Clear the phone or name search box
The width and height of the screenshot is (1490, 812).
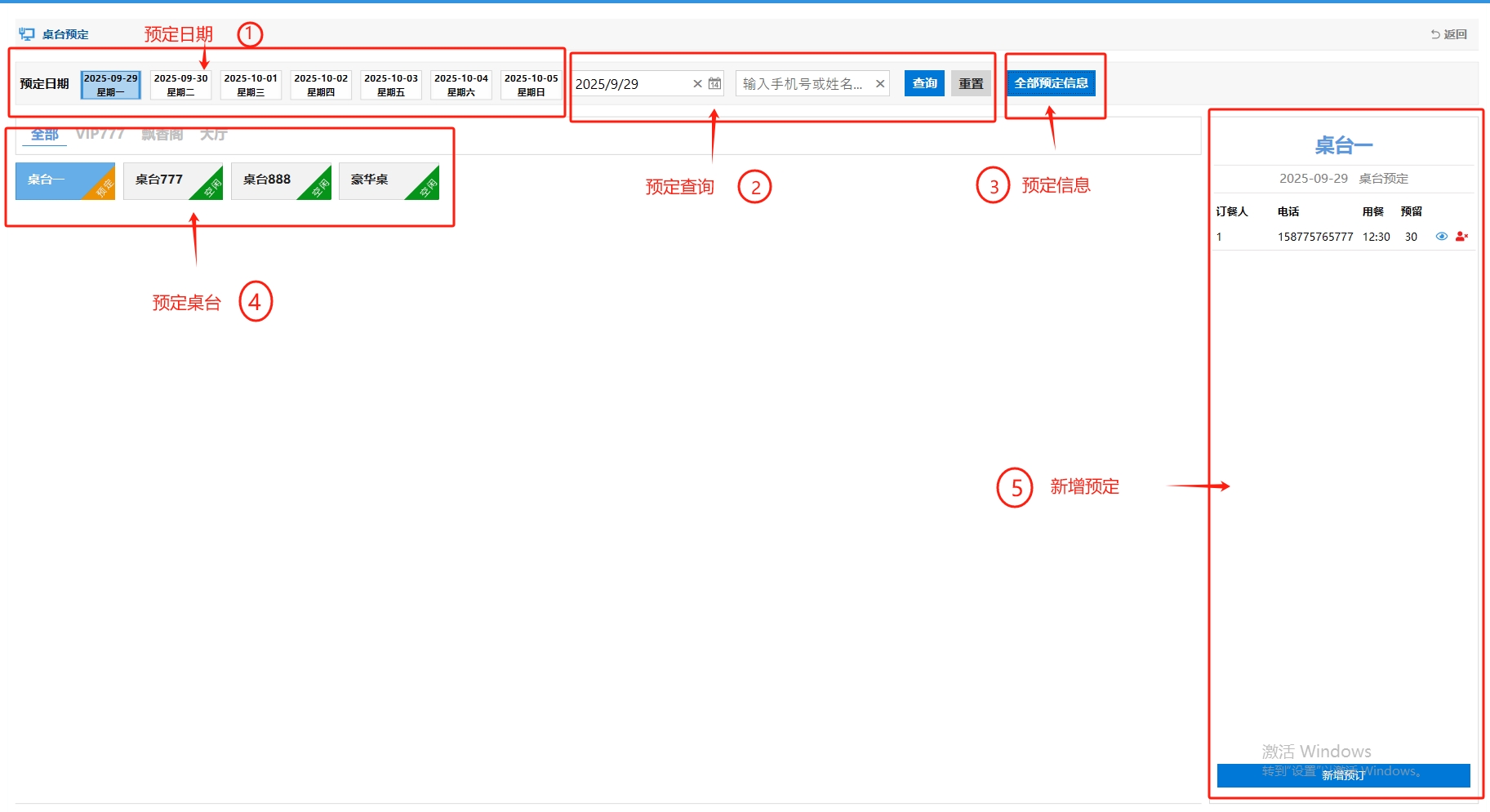point(880,83)
